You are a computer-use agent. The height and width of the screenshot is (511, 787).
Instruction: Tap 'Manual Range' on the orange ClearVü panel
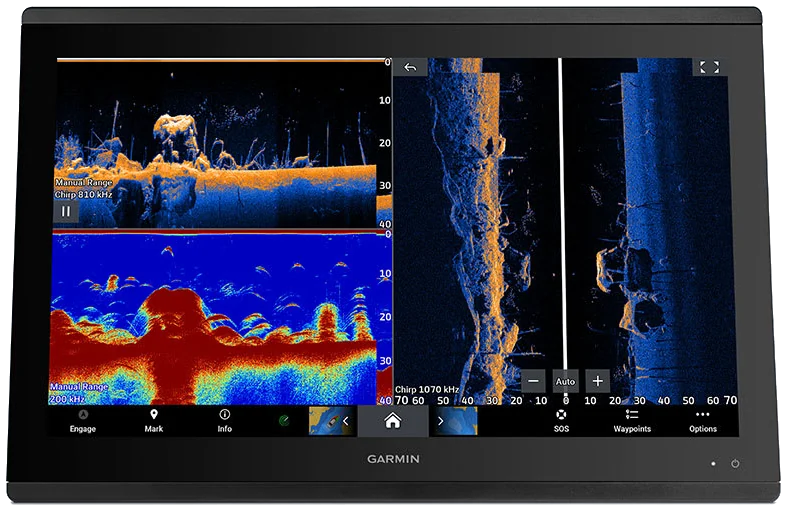tap(84, 182)
